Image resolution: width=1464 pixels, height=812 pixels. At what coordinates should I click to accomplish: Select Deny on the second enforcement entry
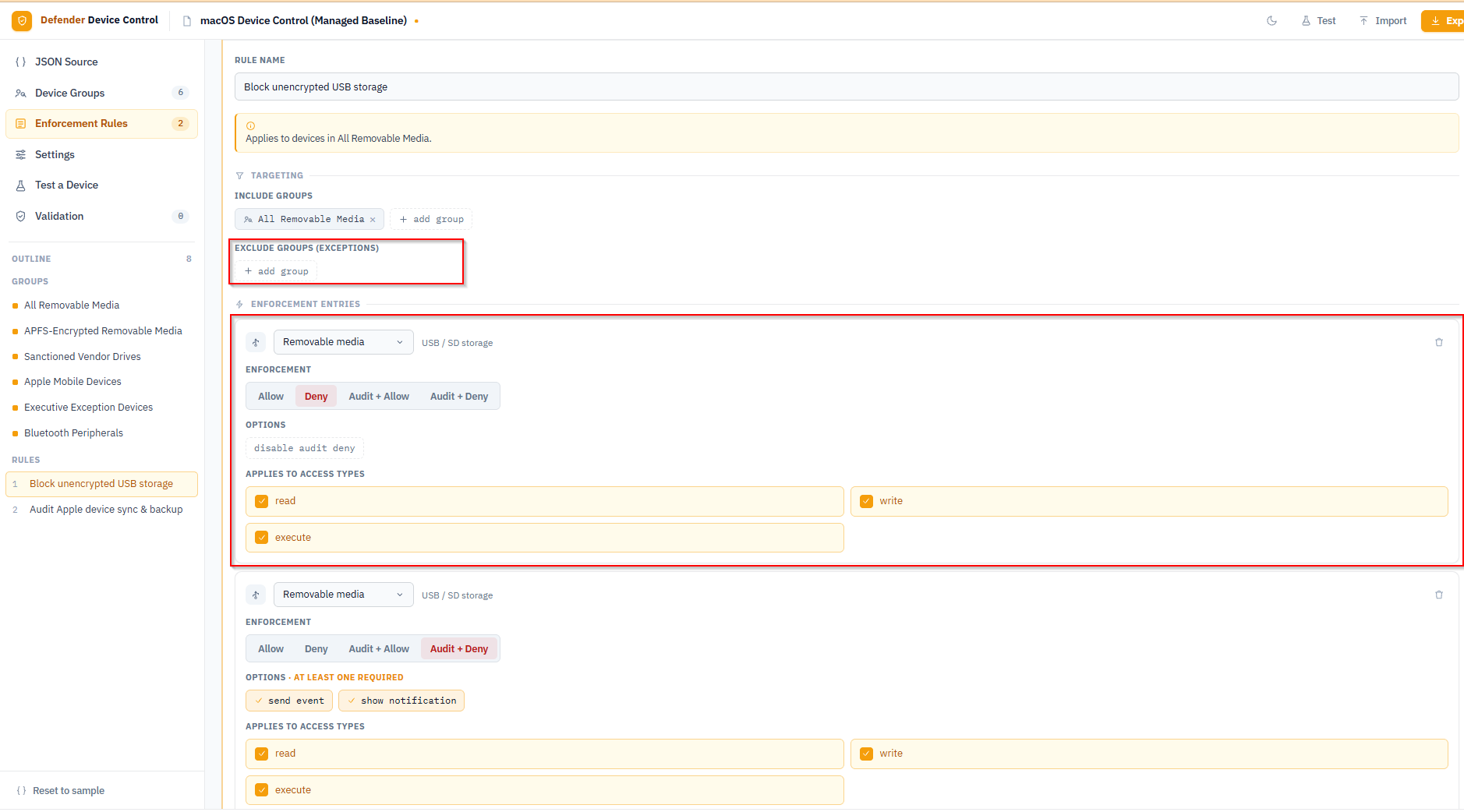tap(316, 649)
